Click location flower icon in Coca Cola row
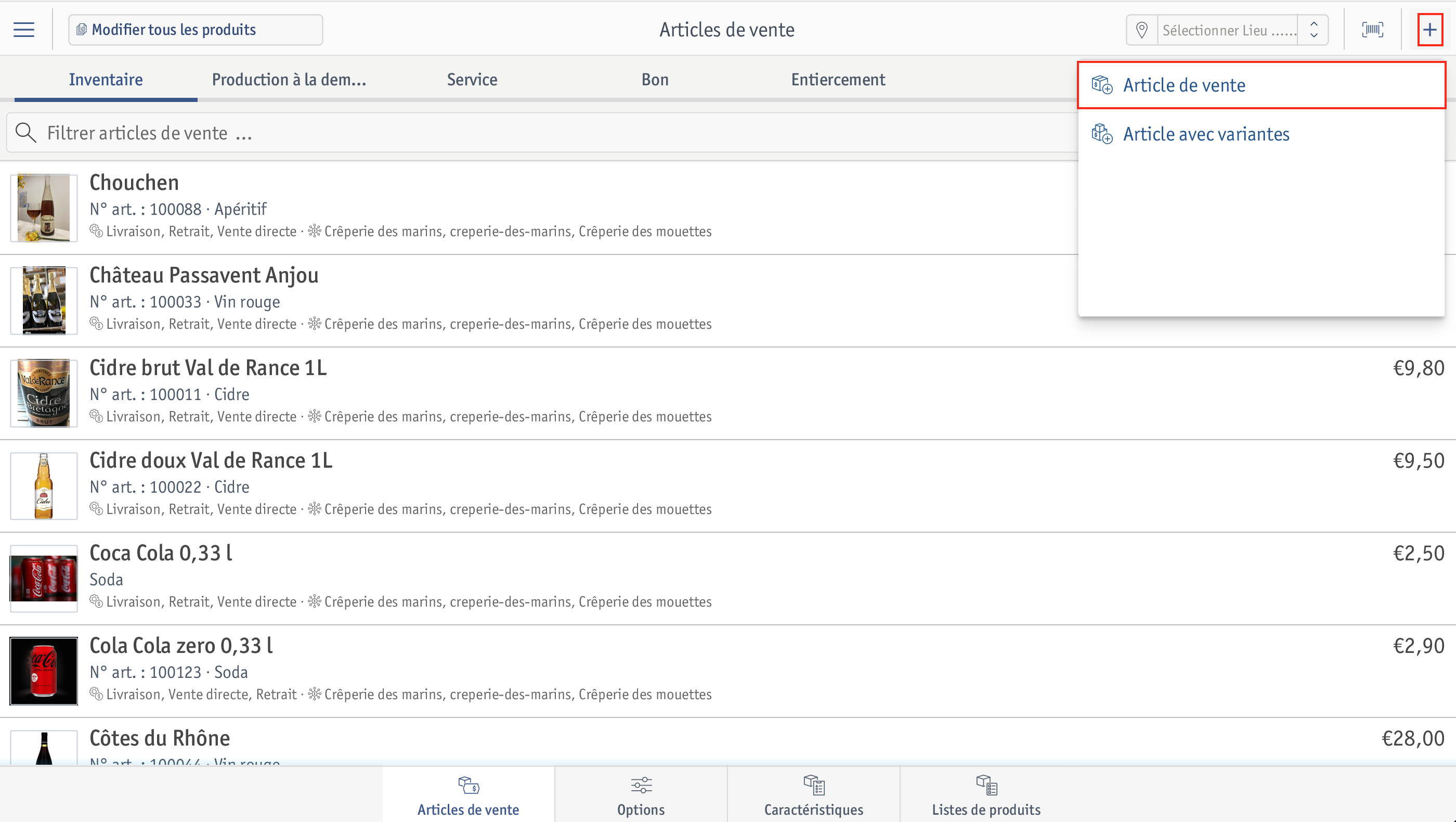 tap(314, 601)
